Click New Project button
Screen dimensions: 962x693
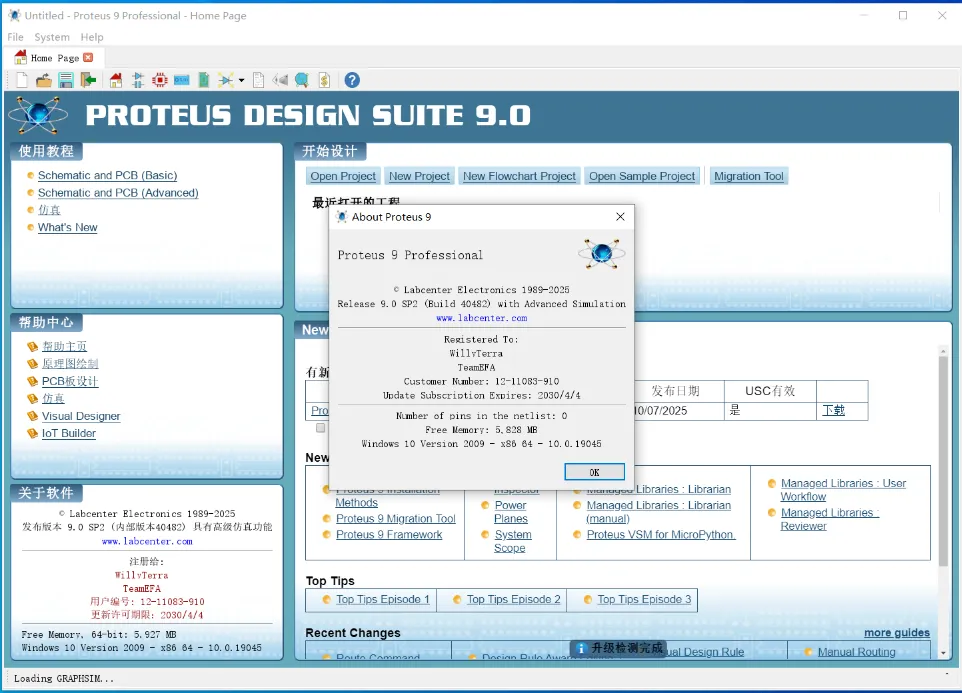[419, 176]
